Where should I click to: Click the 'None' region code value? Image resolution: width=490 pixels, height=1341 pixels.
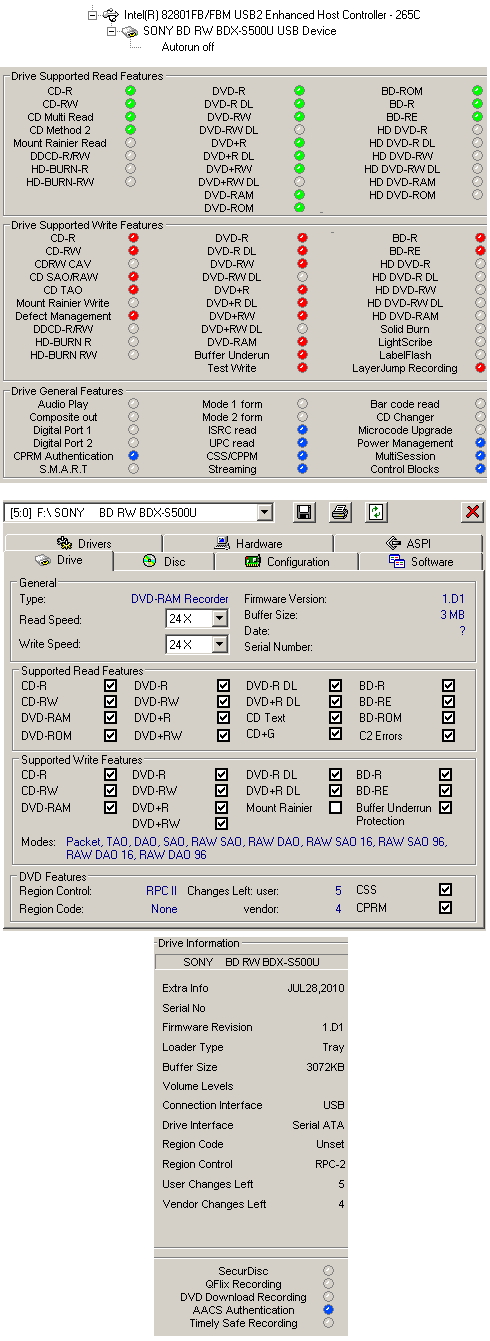tap(165, 909)
